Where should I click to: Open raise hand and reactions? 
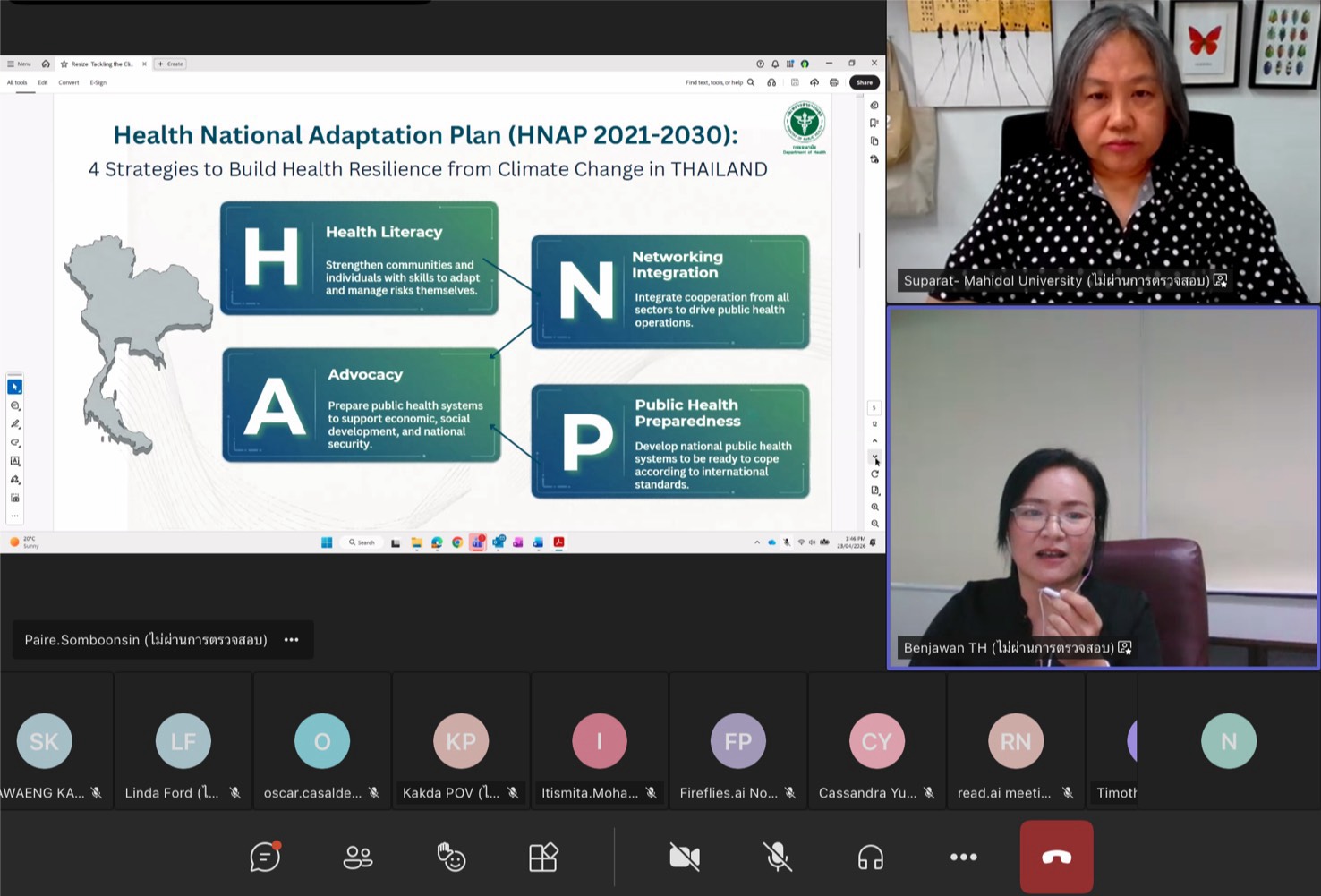click(451, 858)
